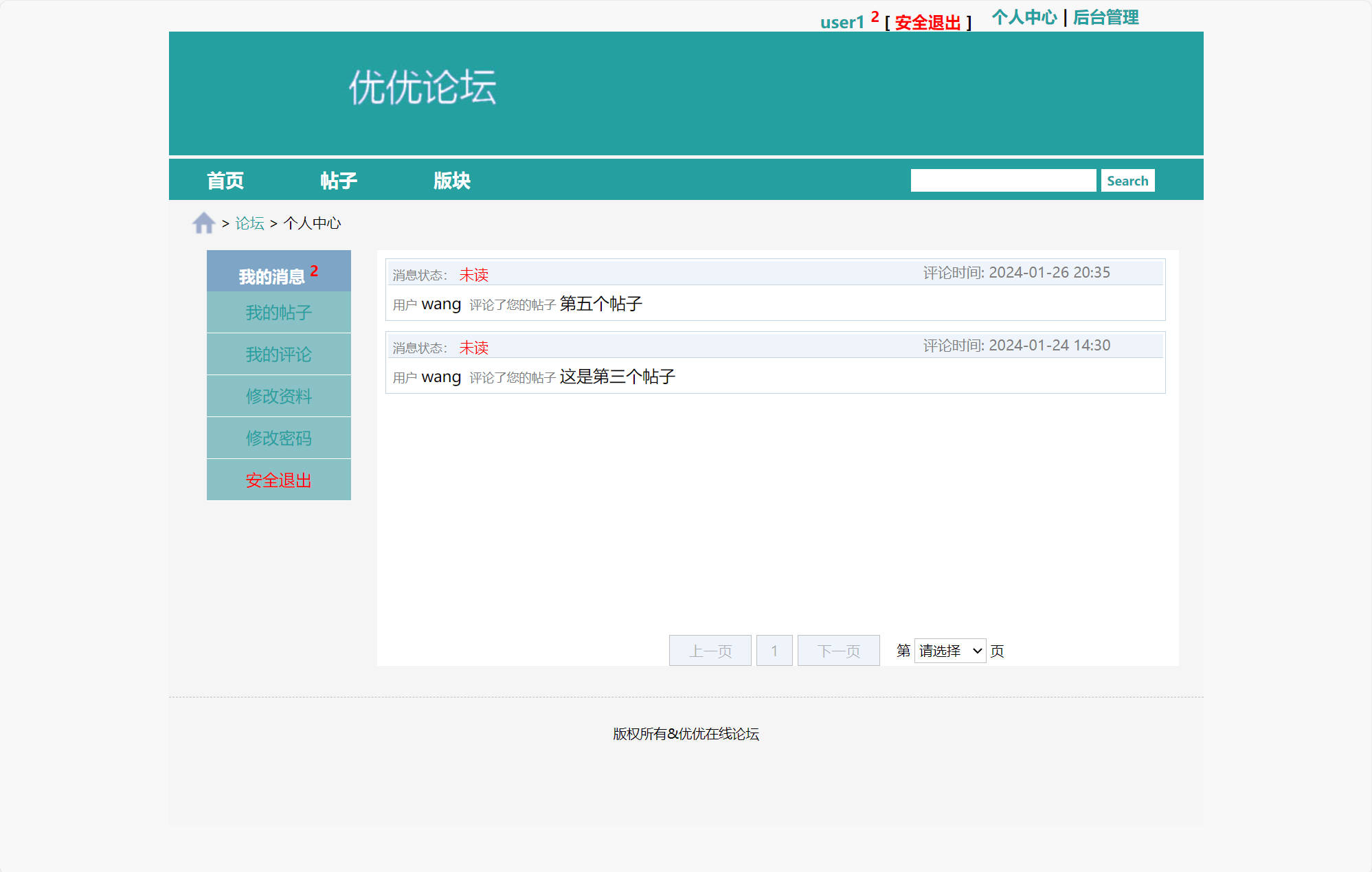This screenshot has height=872, width=1372.
Task: Select 我的帖子 from the sidebar
Action: click(x=278, y=312)
